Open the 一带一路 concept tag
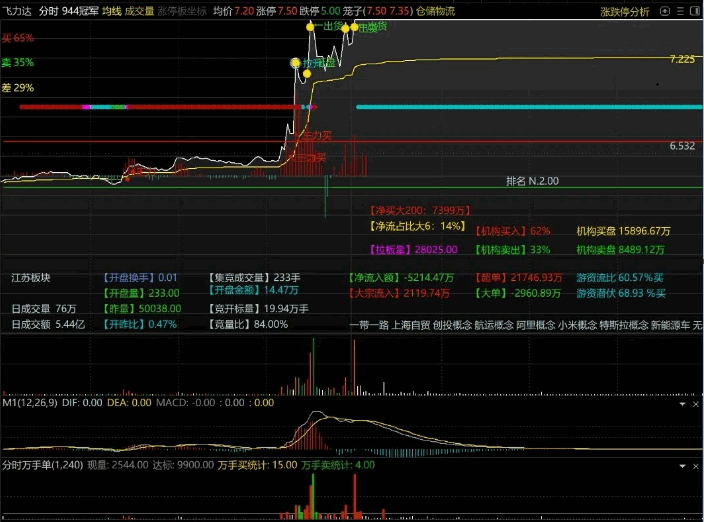 pyautogui.click(x=369, y=325)
